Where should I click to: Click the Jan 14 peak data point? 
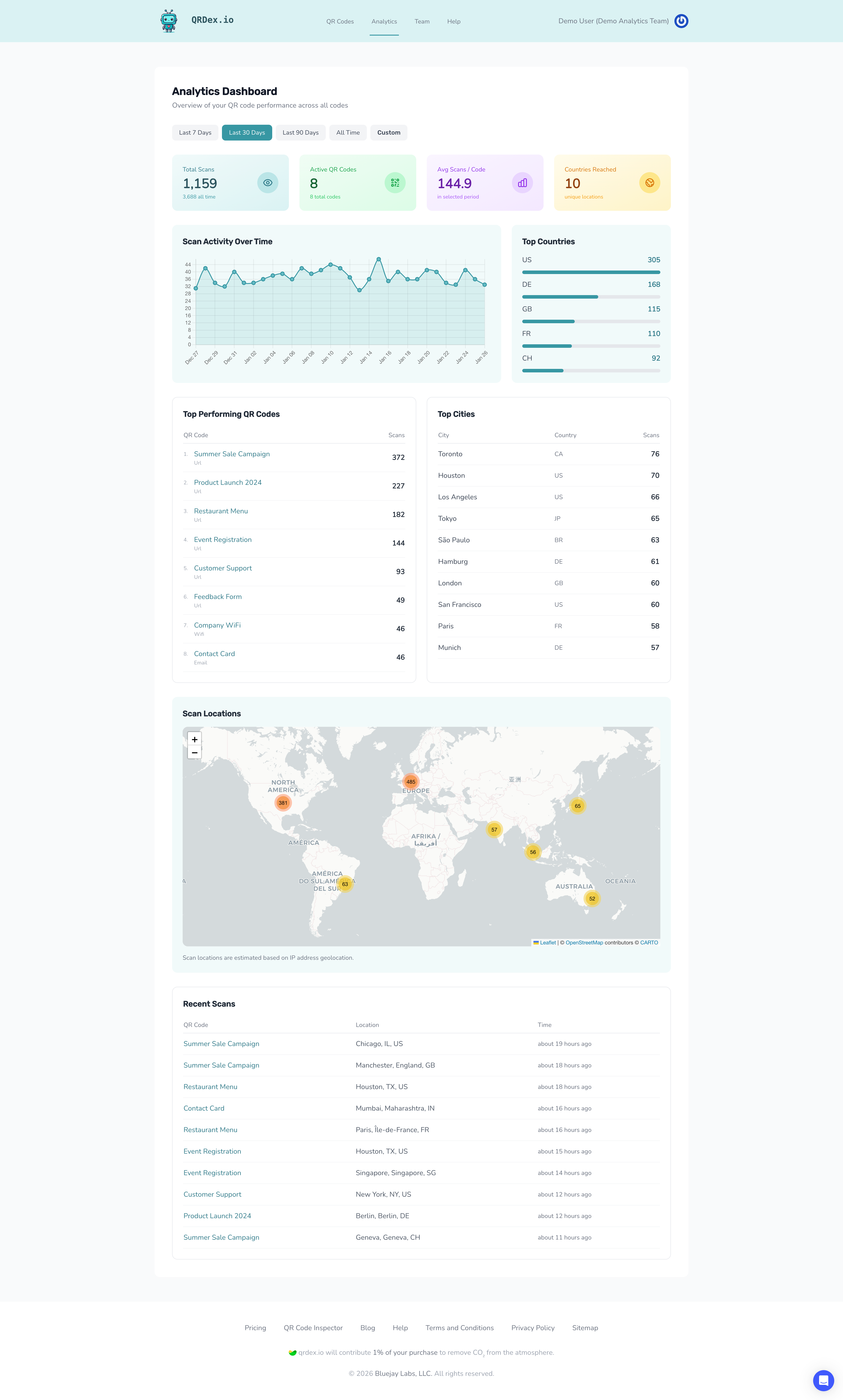tap(379, 259)
